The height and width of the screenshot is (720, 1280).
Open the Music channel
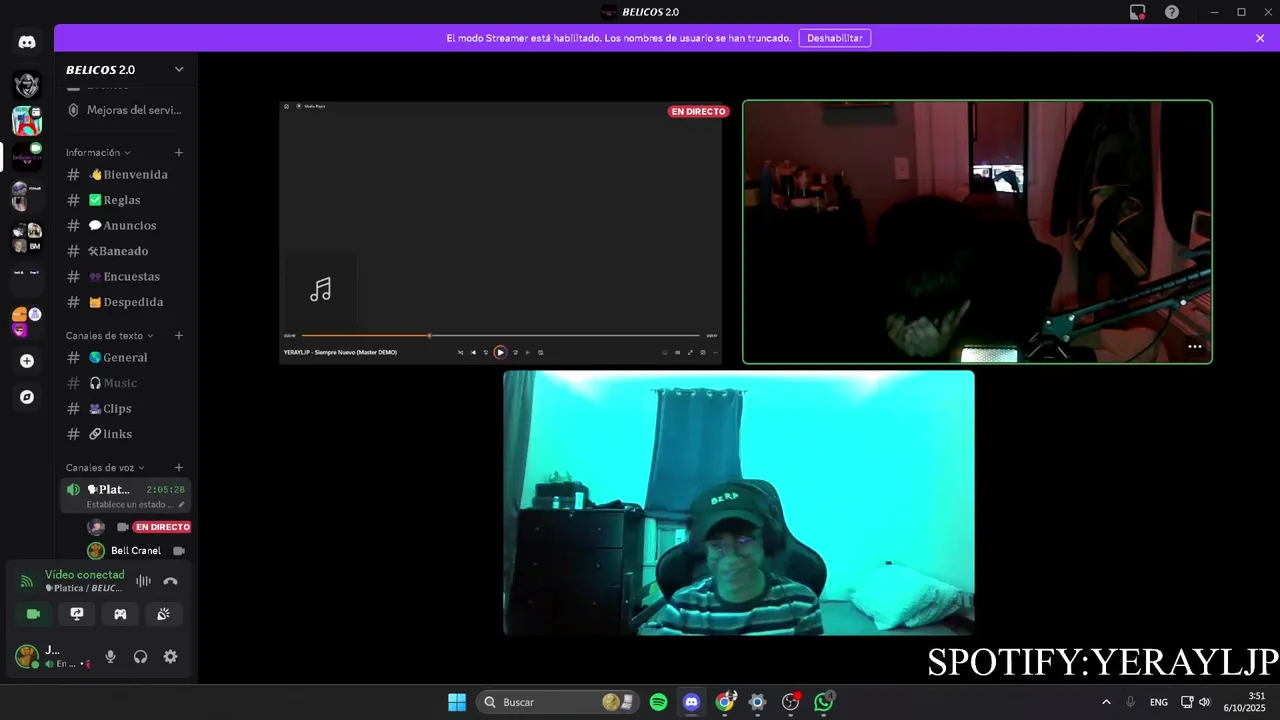125,383
